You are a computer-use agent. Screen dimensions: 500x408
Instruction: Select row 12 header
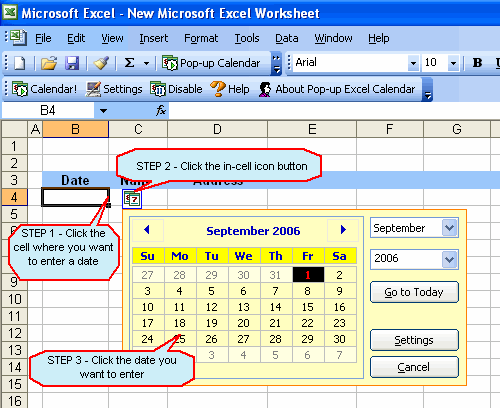(x=14, y=333)
